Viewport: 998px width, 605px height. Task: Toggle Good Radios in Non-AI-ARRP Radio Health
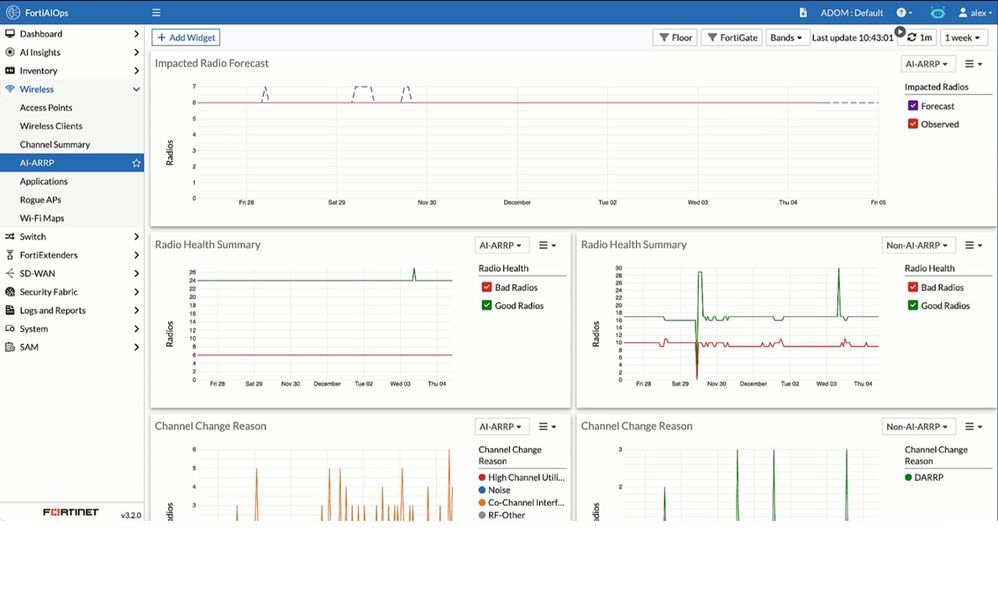point(913,305)
